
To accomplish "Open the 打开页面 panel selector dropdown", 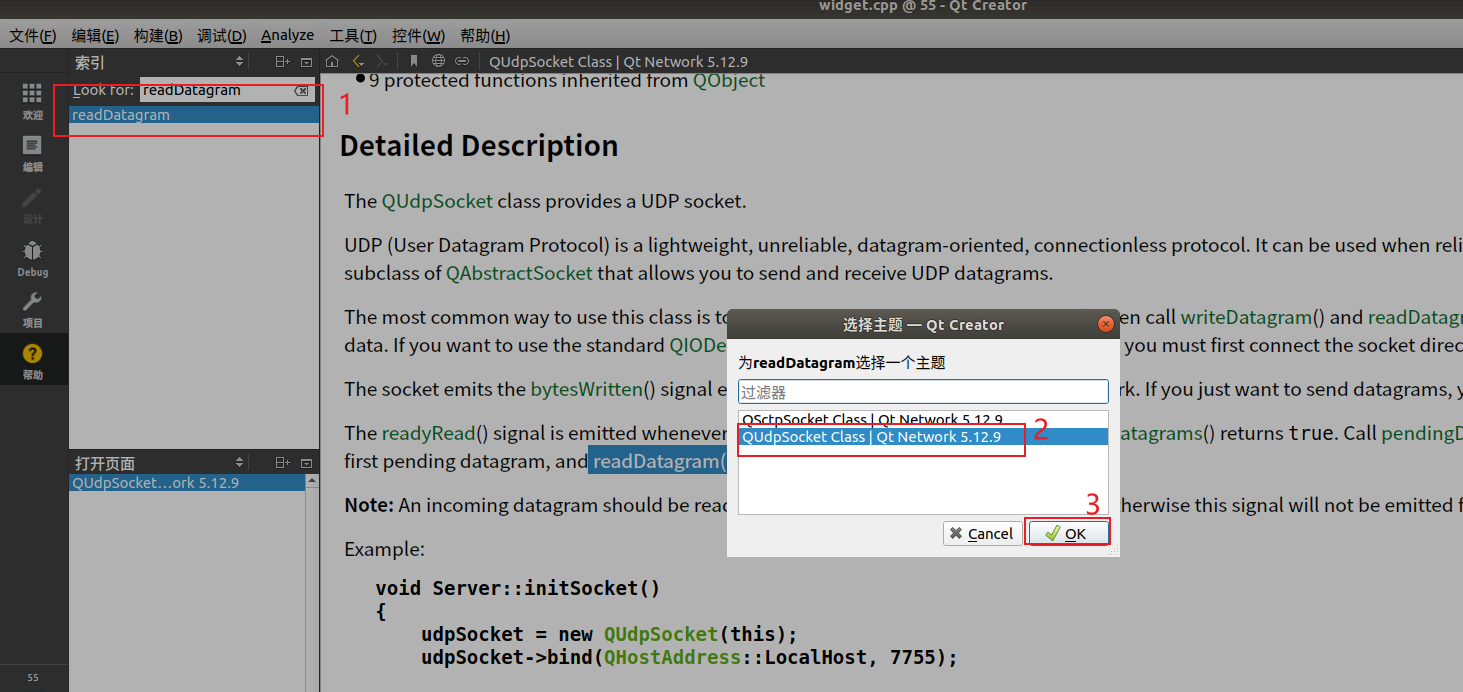I will point(239,463).
